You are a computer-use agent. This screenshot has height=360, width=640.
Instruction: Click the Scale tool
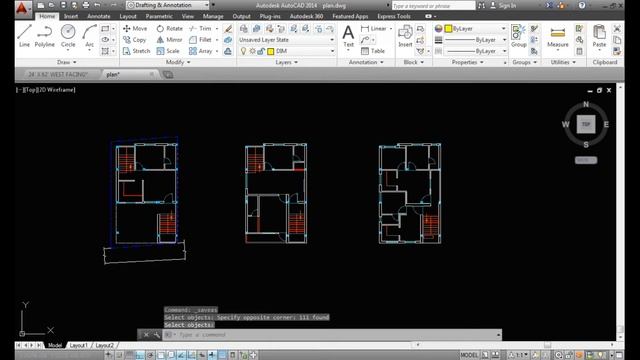click(x=168, y=51)
